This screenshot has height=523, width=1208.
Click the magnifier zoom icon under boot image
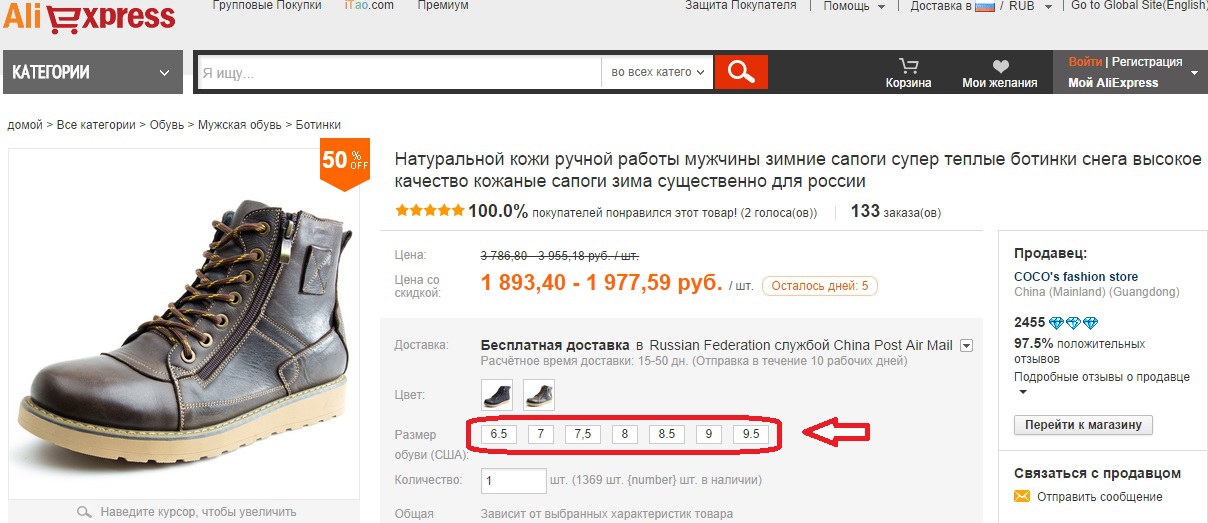[x=85, y=512]
